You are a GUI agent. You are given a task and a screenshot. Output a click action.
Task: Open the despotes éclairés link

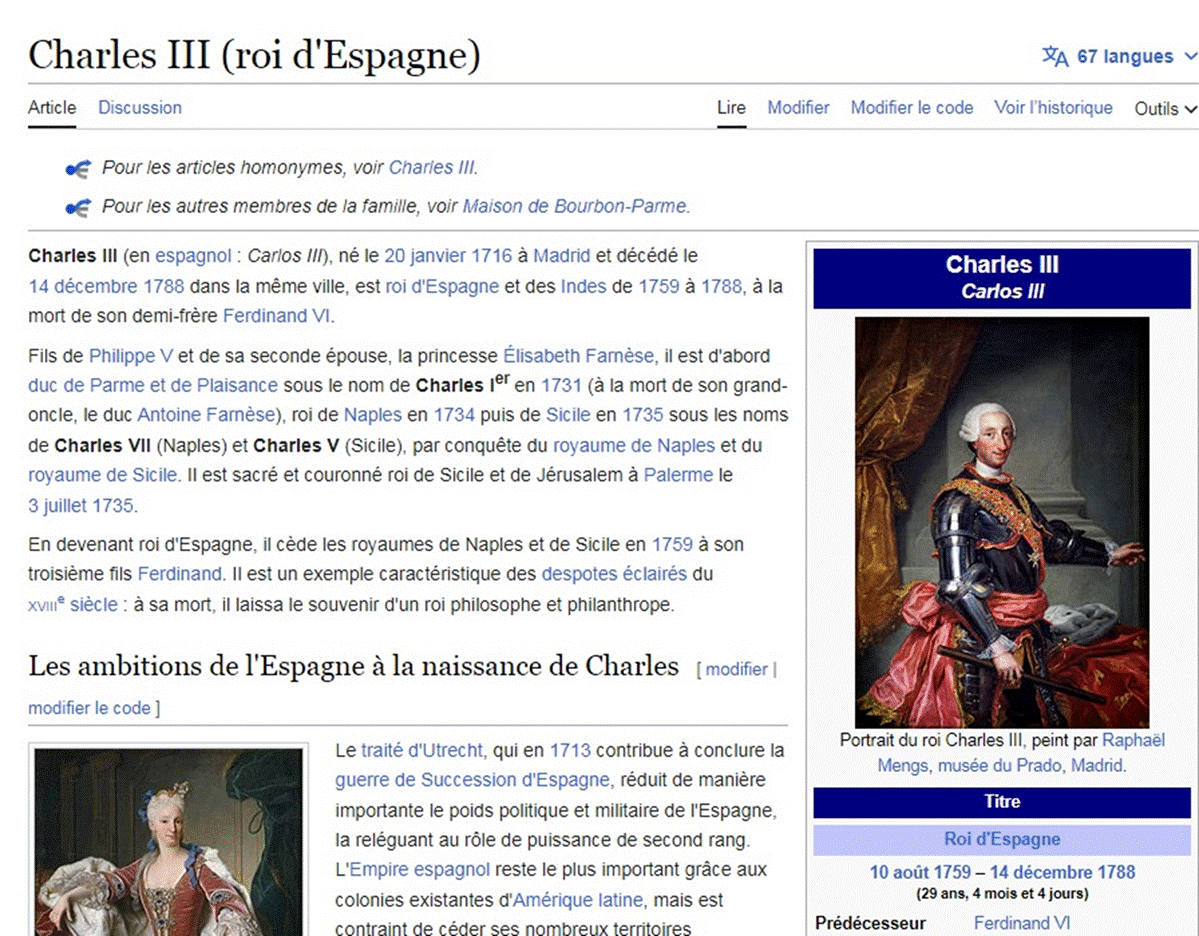(x=614, y=574)
